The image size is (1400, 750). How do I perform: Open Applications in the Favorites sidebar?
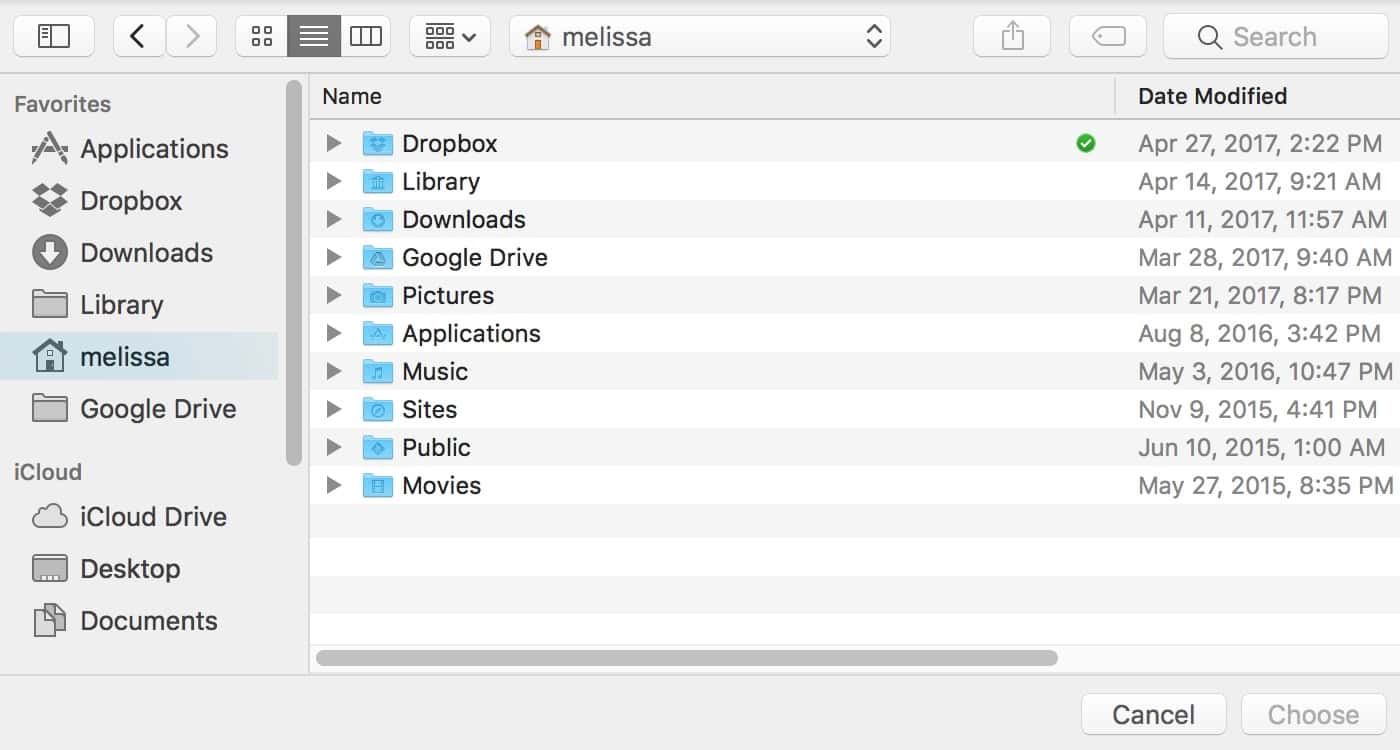(154, 149)
